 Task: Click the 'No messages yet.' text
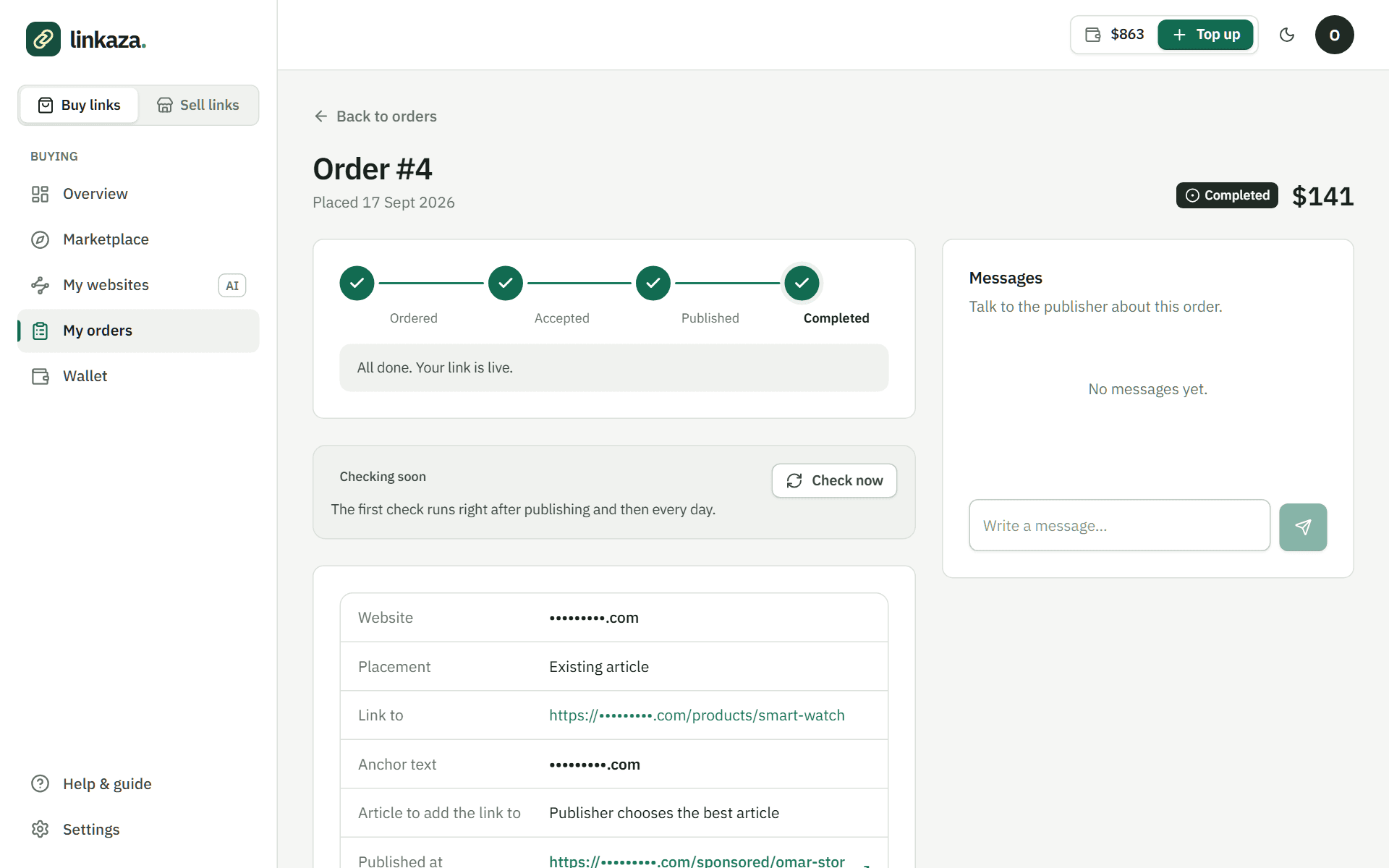pos(1147,389)
